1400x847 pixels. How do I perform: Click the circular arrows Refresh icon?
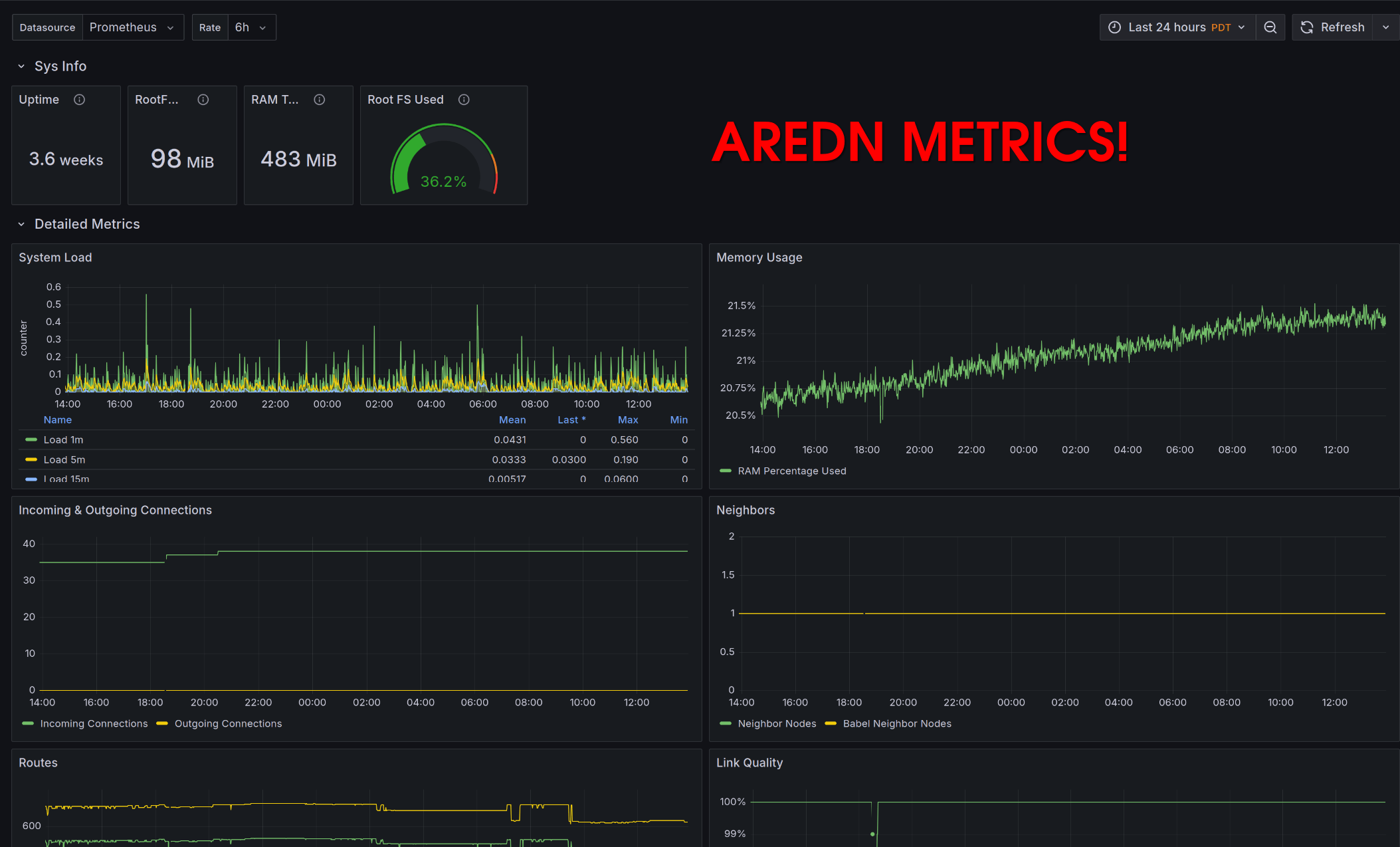(1306, 27)
